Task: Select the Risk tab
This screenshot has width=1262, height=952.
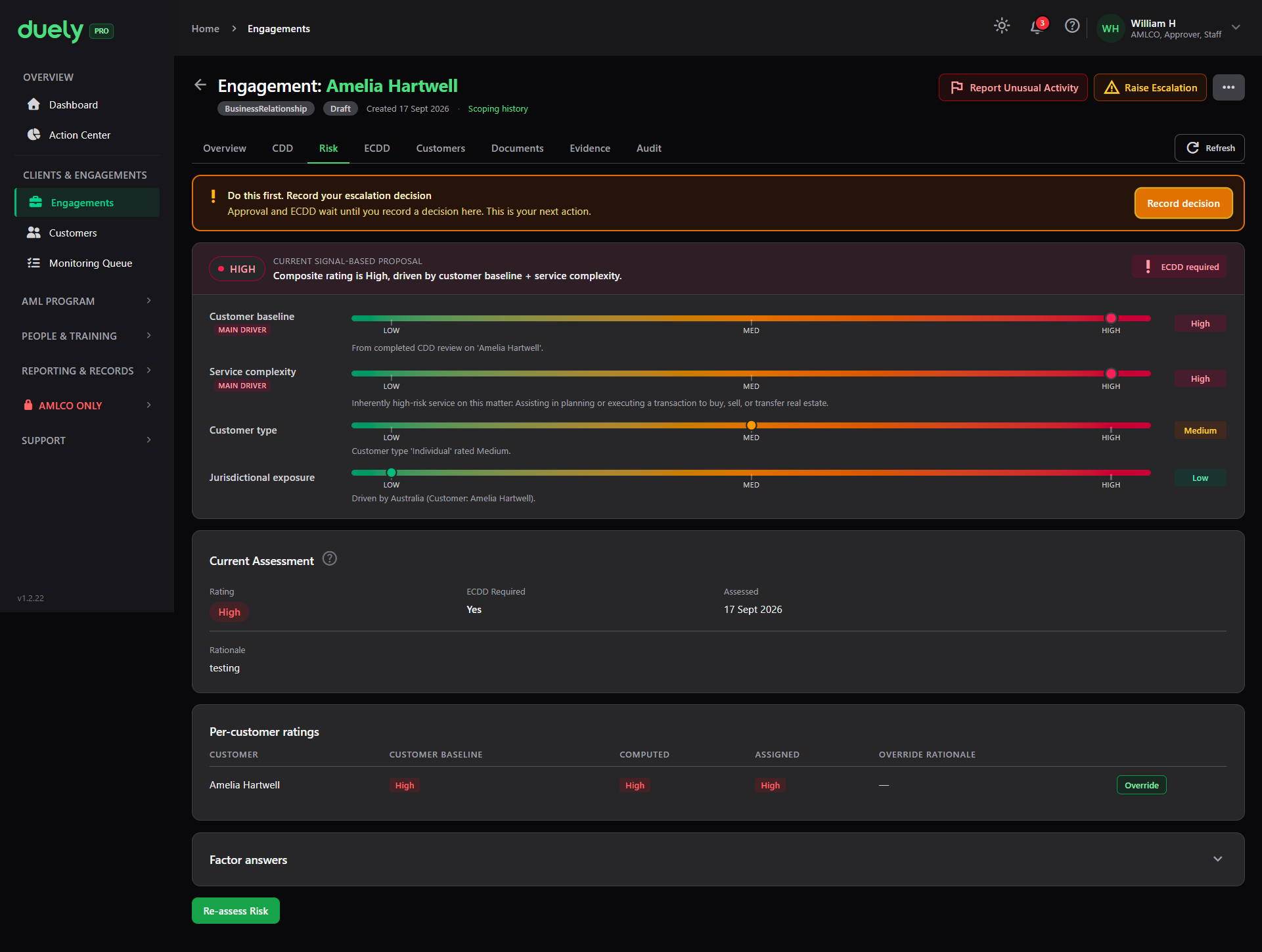Action: 328,148
